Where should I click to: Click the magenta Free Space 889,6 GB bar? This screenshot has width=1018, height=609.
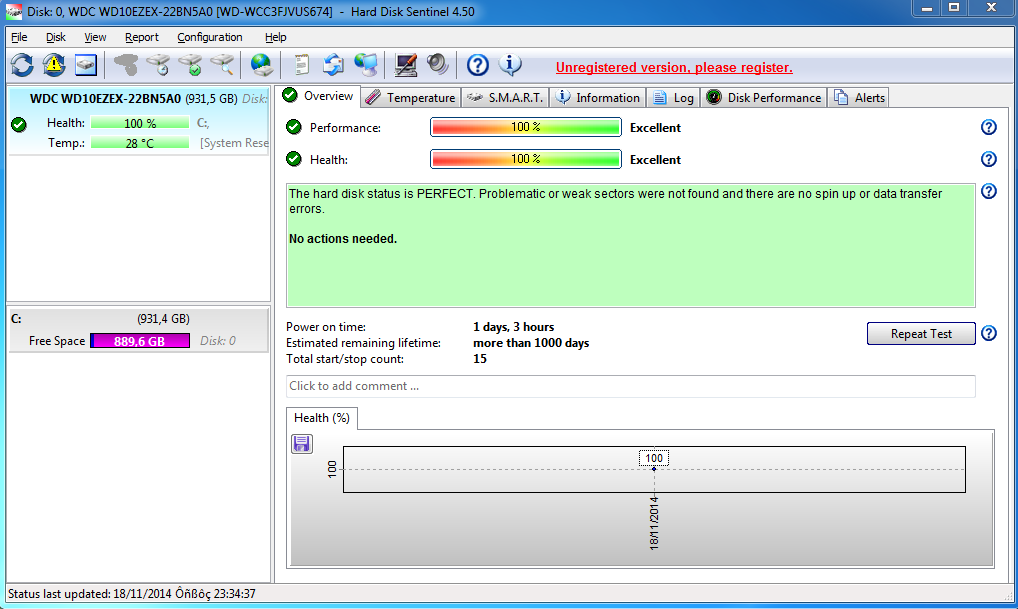click(x=140, y=341)
